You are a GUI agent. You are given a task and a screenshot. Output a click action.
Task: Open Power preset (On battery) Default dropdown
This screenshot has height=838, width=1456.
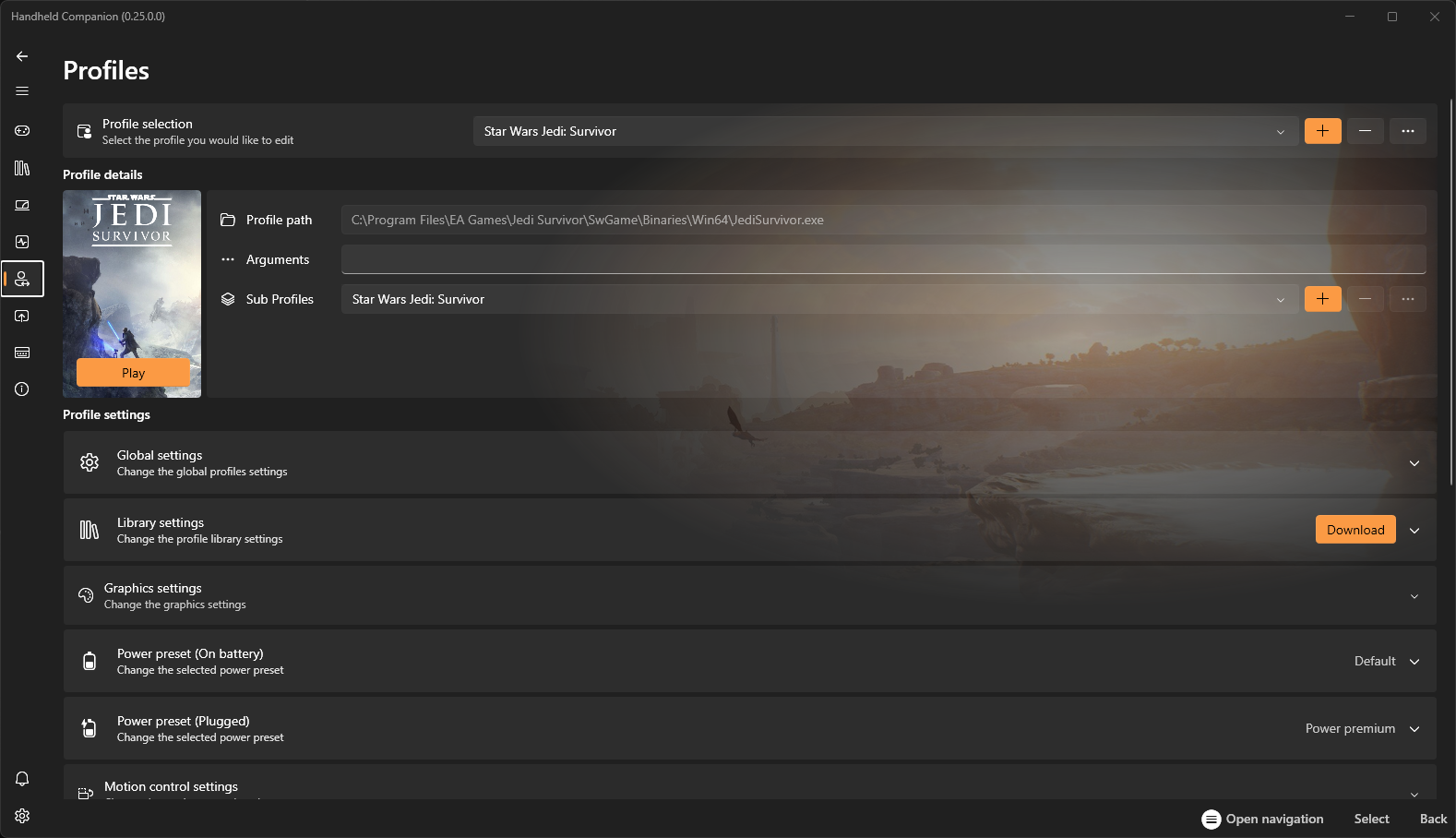click(1386, 661)
